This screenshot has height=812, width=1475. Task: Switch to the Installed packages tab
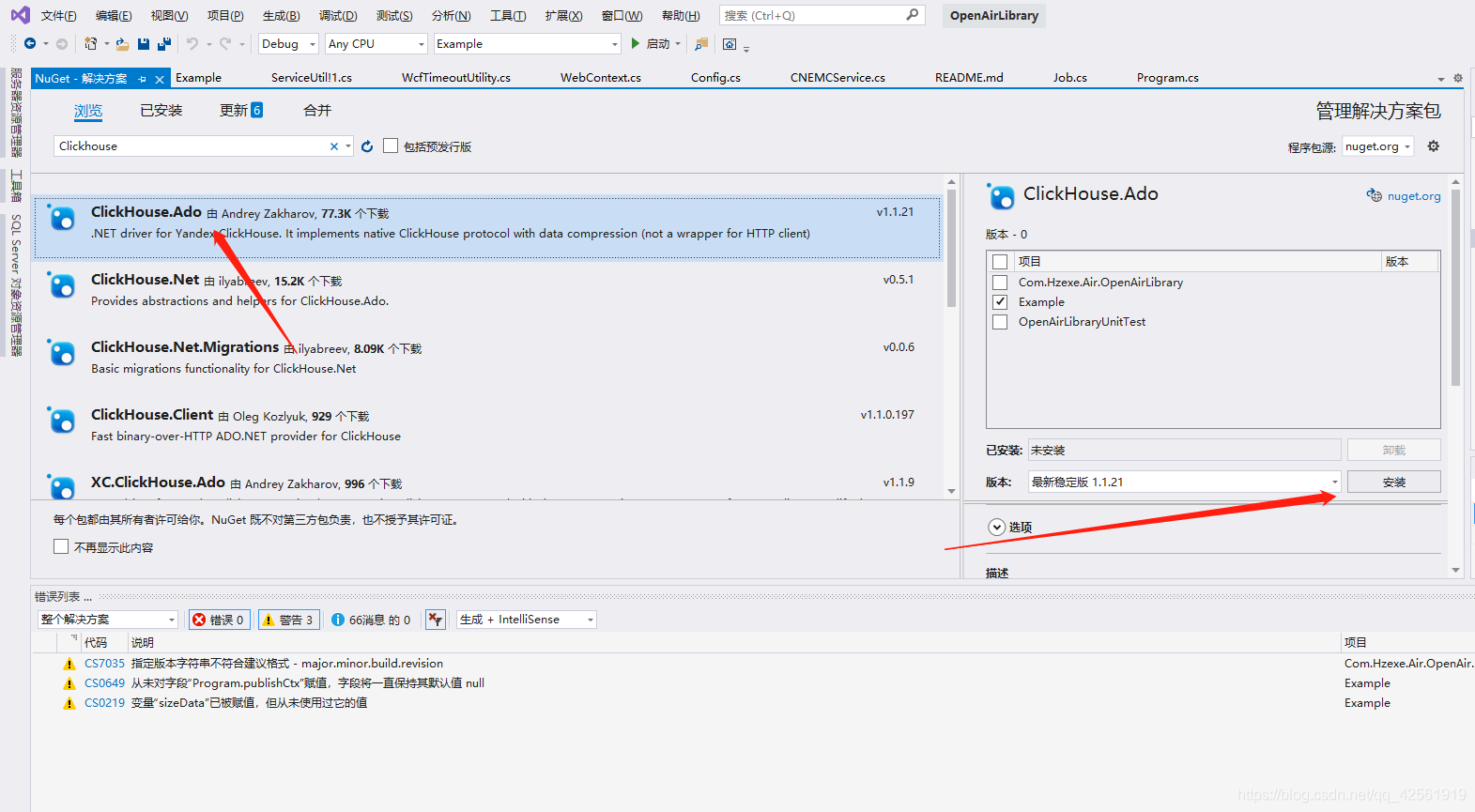click(x=161, y=111)
